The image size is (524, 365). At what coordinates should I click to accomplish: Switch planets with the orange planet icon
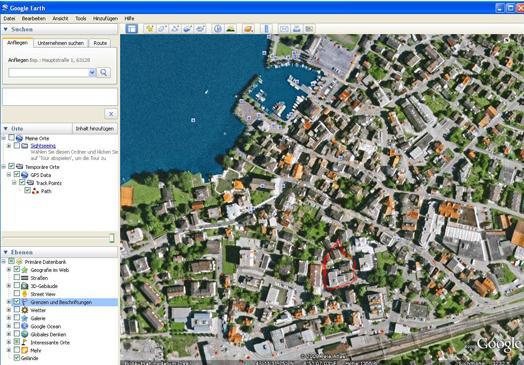point(248,28)
